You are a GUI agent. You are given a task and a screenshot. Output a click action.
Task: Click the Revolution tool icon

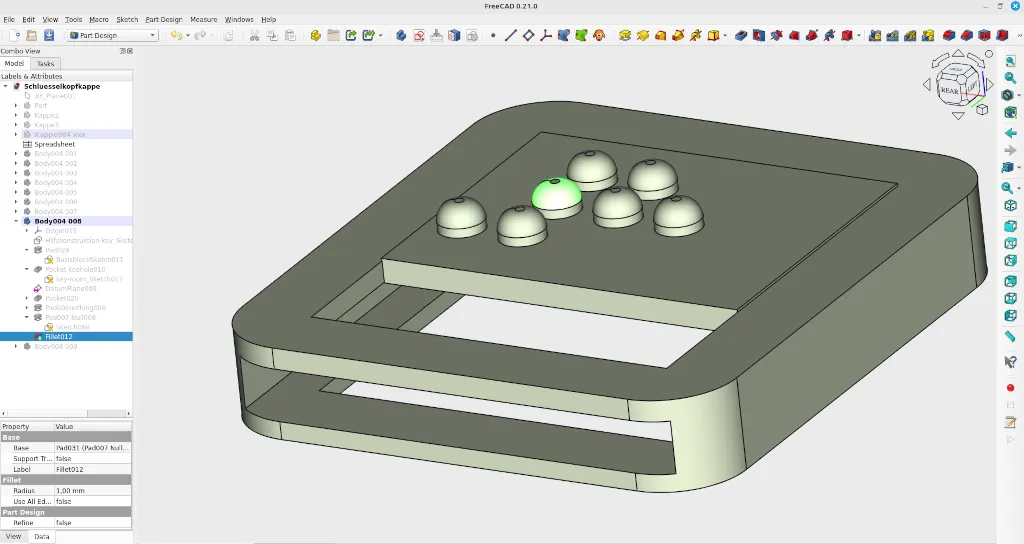point(643,35)
